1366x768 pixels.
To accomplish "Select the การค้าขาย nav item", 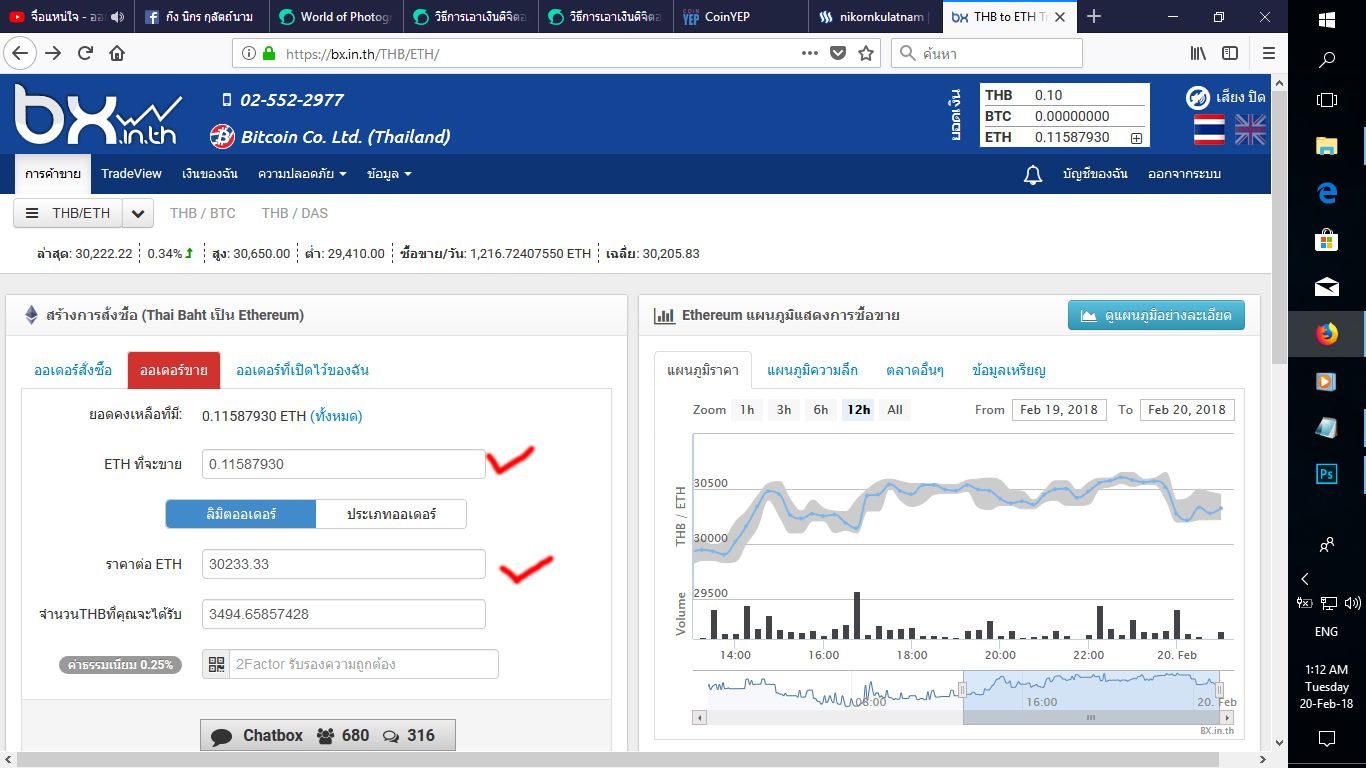I will [53, 174].
